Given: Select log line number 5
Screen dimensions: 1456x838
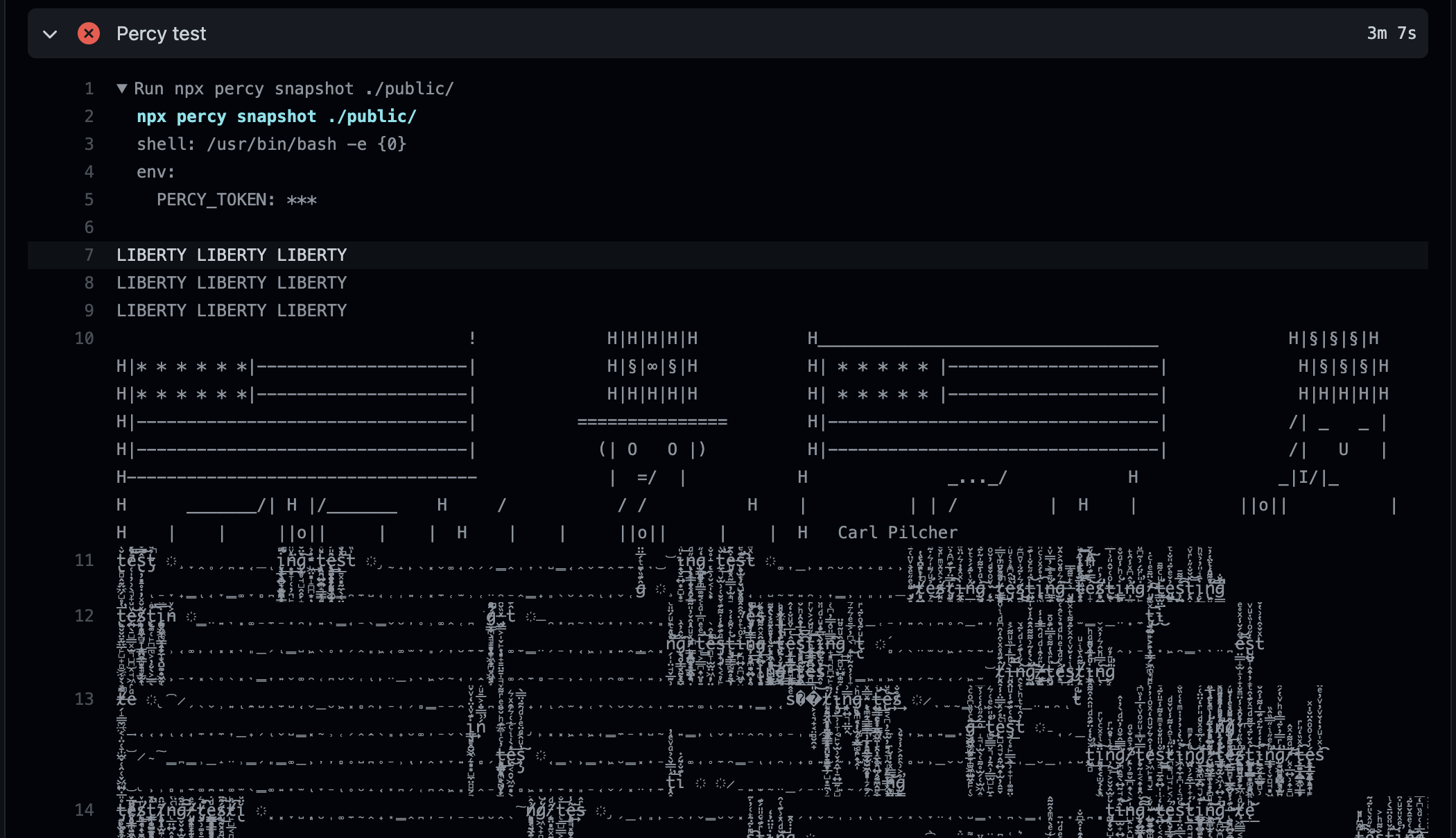Looking at the screenshot, I should click(89, 200).
